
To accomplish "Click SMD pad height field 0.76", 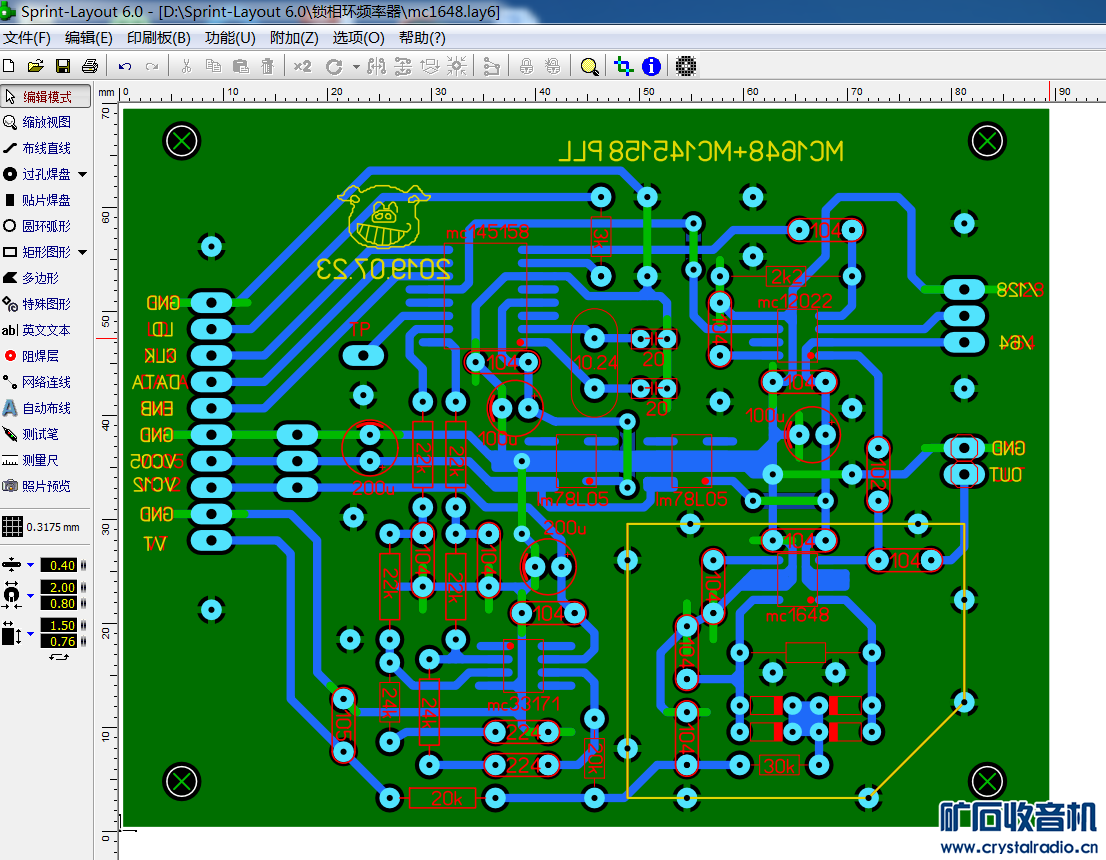I will (x=59, y=641).
